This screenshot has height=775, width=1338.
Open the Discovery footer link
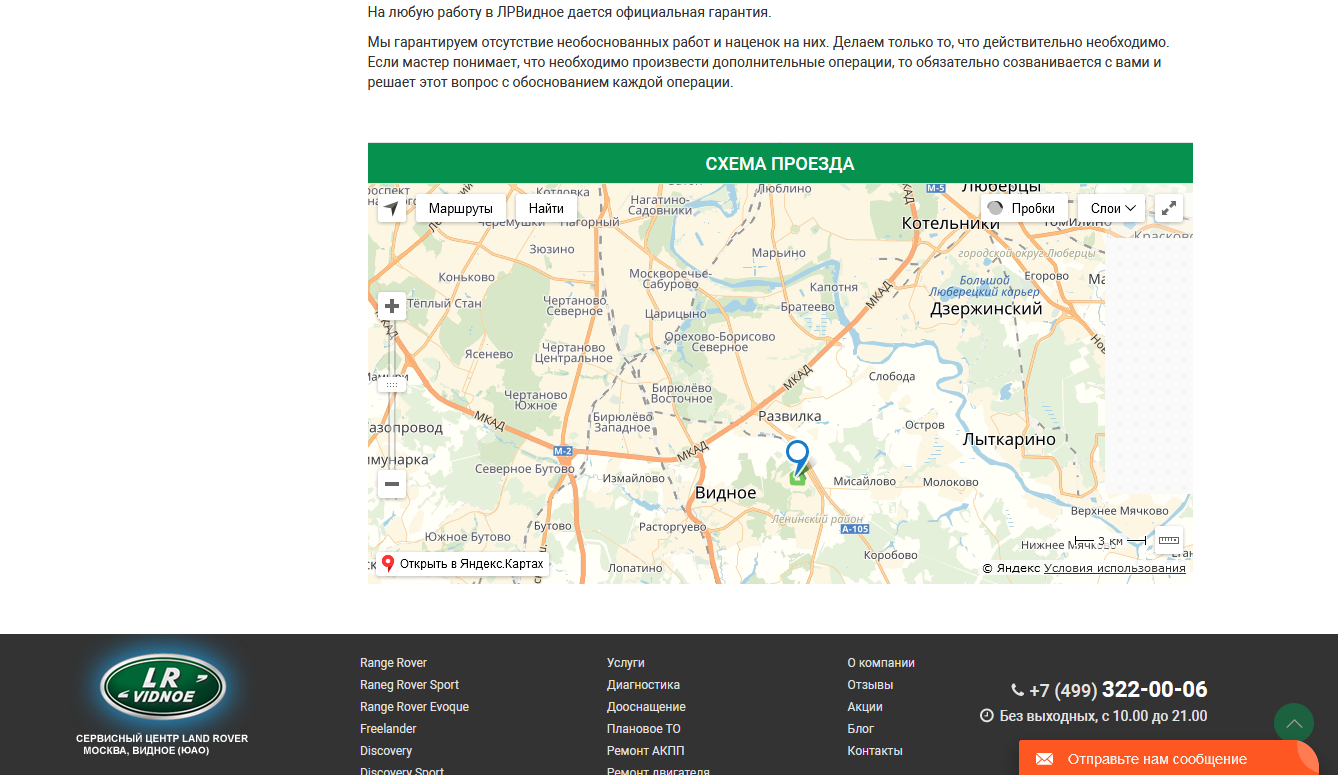point(386,751)
